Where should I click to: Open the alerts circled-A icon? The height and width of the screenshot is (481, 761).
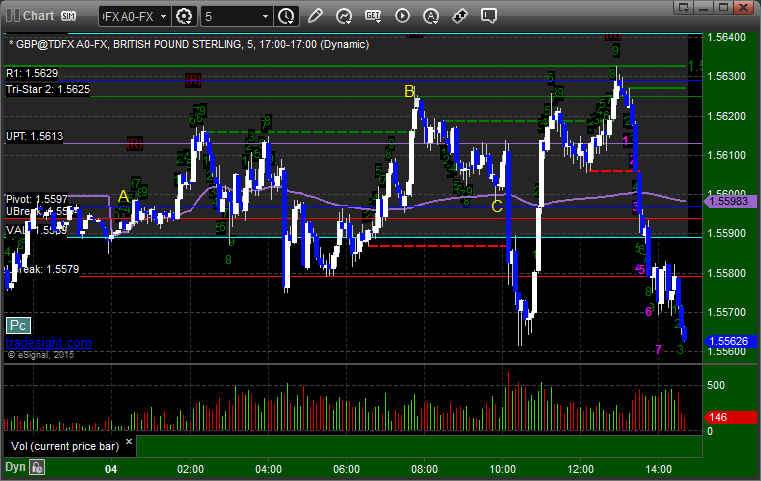click(431, 16)
